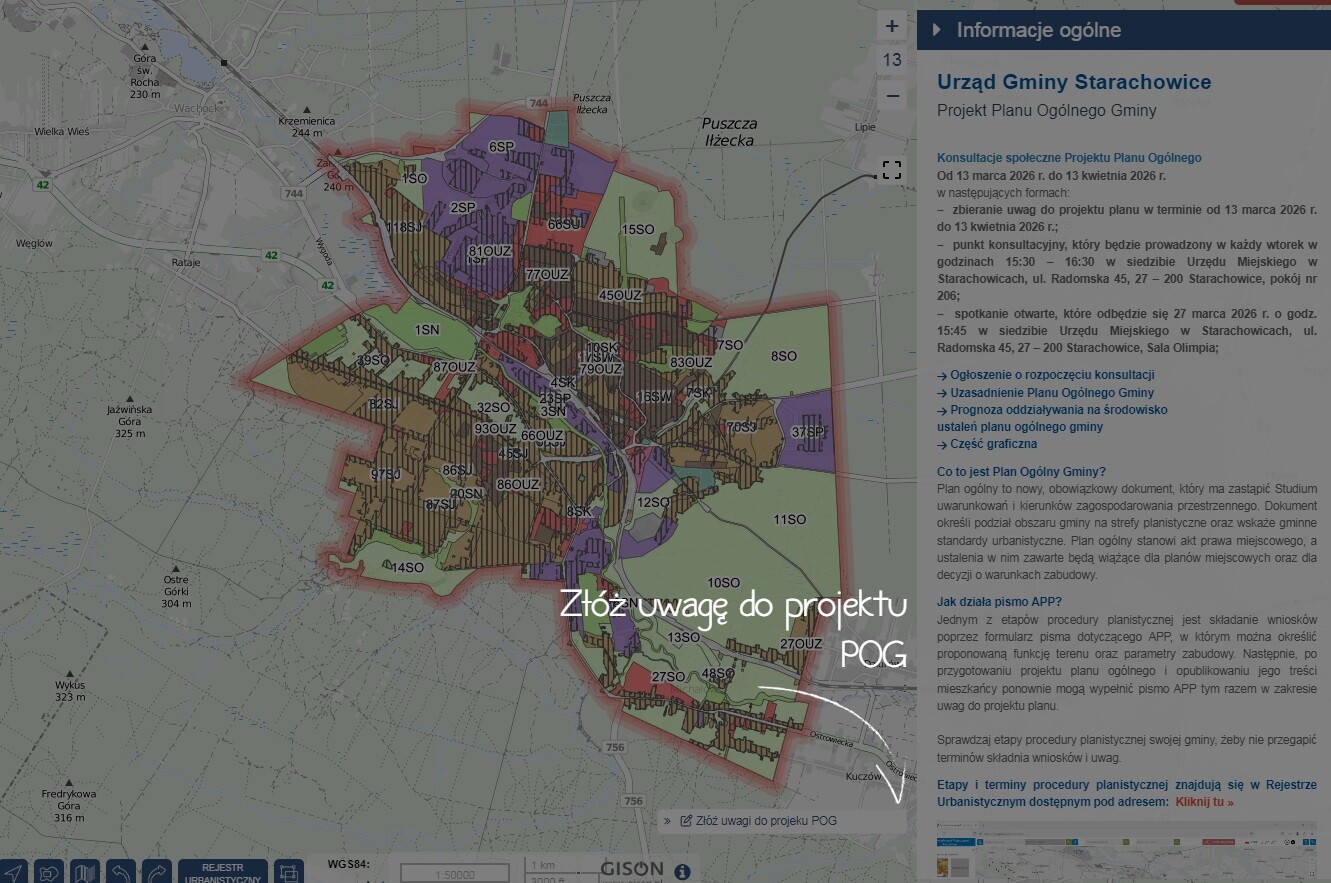Image resolution: width=1331 pixels, height=883 pixels.
Task: Collapse the Informacje ogólne panel
Action: 937,30
